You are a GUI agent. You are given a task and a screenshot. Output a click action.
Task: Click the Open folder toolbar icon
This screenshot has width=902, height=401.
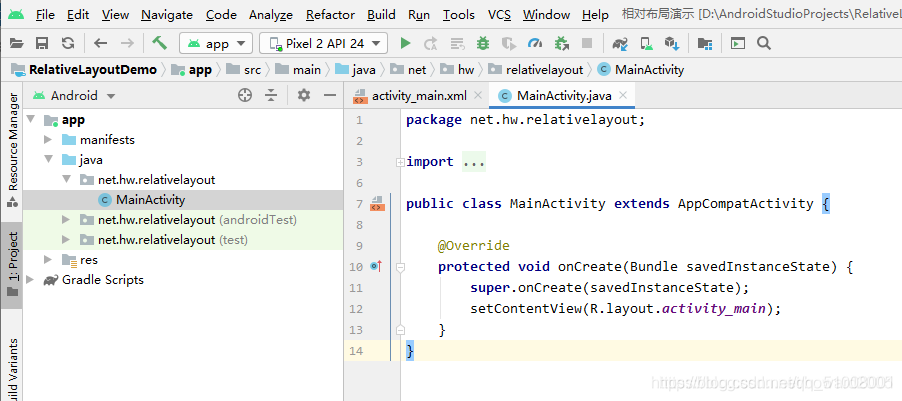click(17, 43)
